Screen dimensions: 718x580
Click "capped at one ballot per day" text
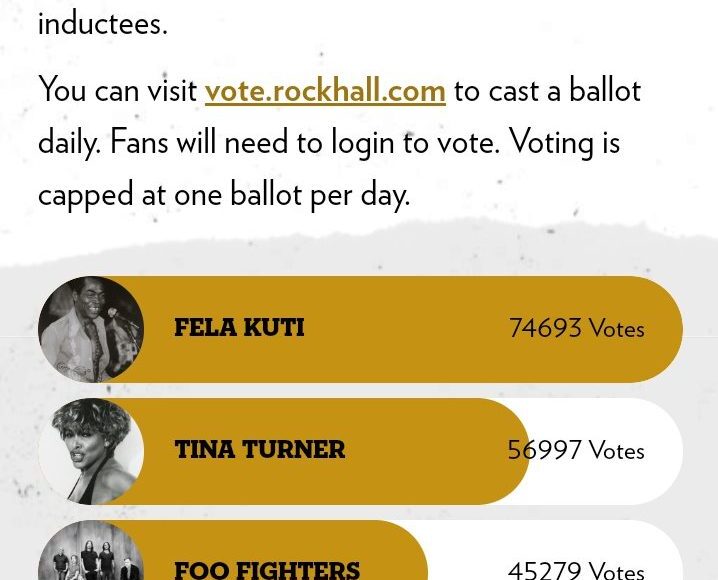tap(223, 195)
